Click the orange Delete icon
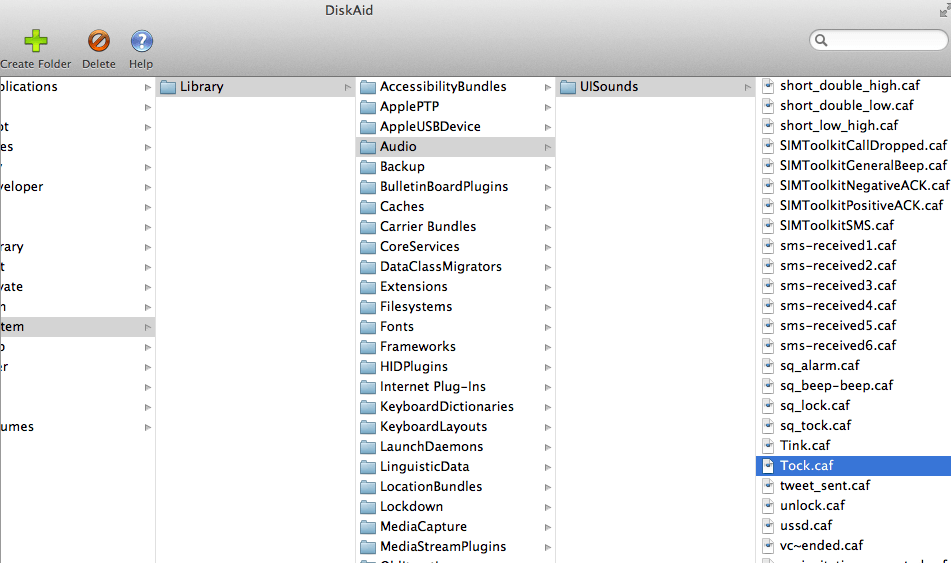Image resolution: width=951 pixels, height=563 pixels. click(98, 41)
